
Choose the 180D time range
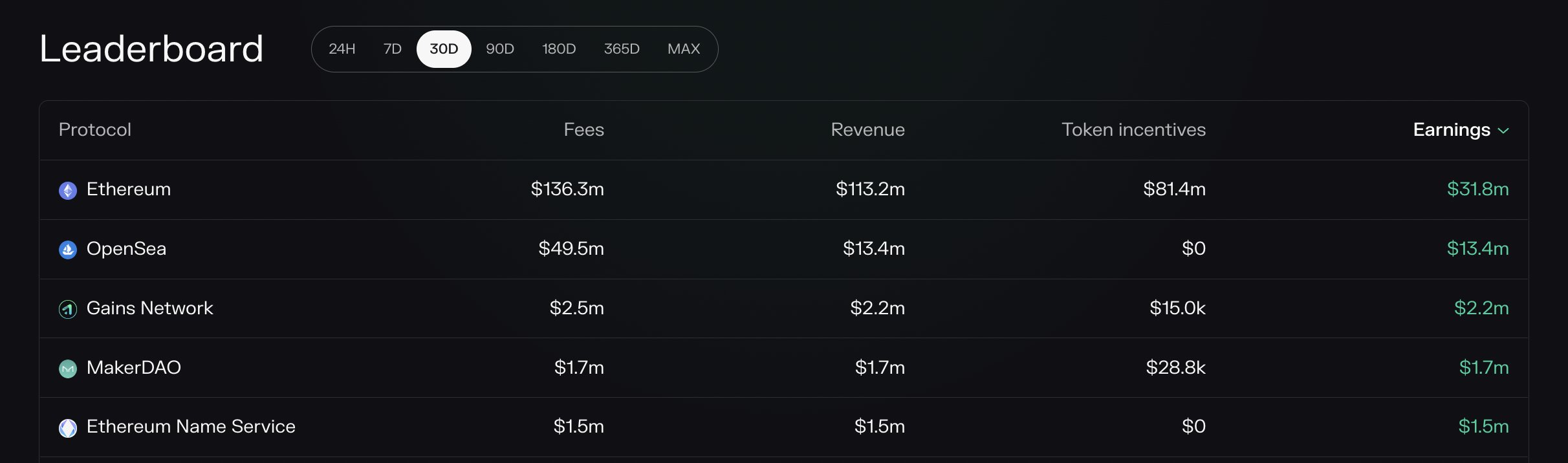click(559, 49)
